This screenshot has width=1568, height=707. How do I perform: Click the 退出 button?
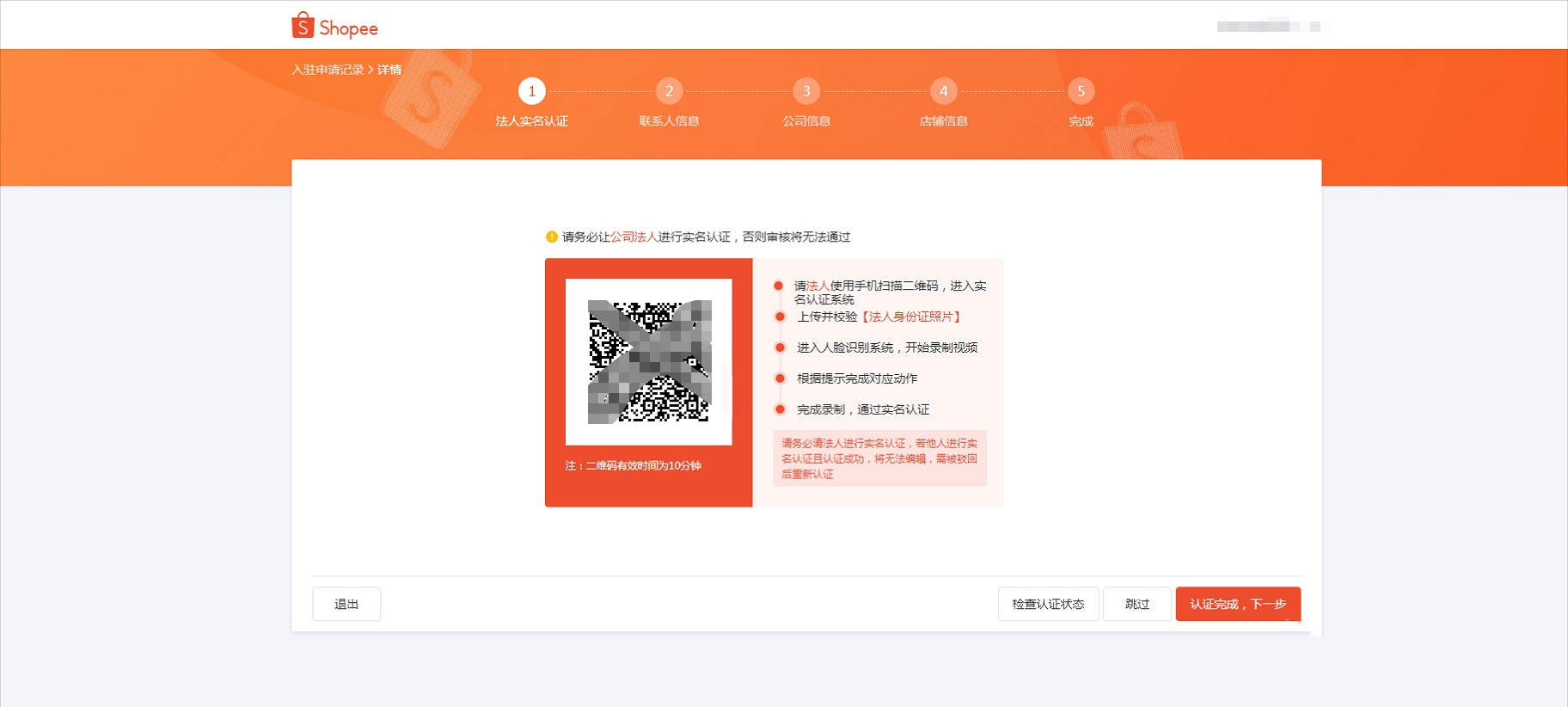pos(346,604)
